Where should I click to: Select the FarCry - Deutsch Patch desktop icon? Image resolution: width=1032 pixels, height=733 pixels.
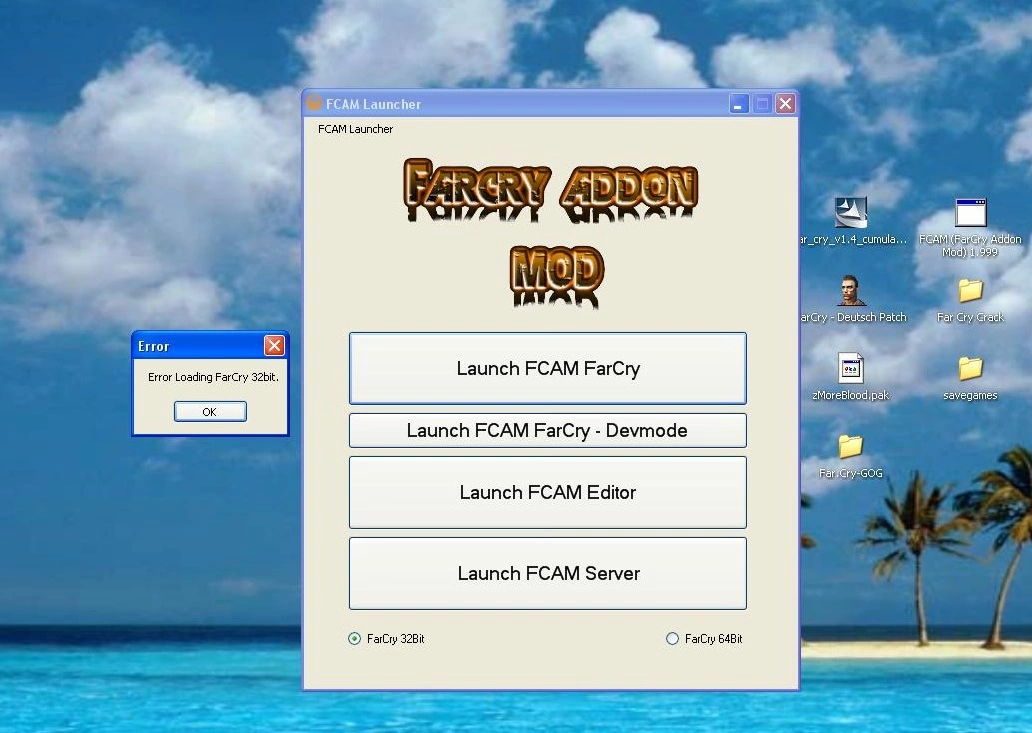coord(851,291)
